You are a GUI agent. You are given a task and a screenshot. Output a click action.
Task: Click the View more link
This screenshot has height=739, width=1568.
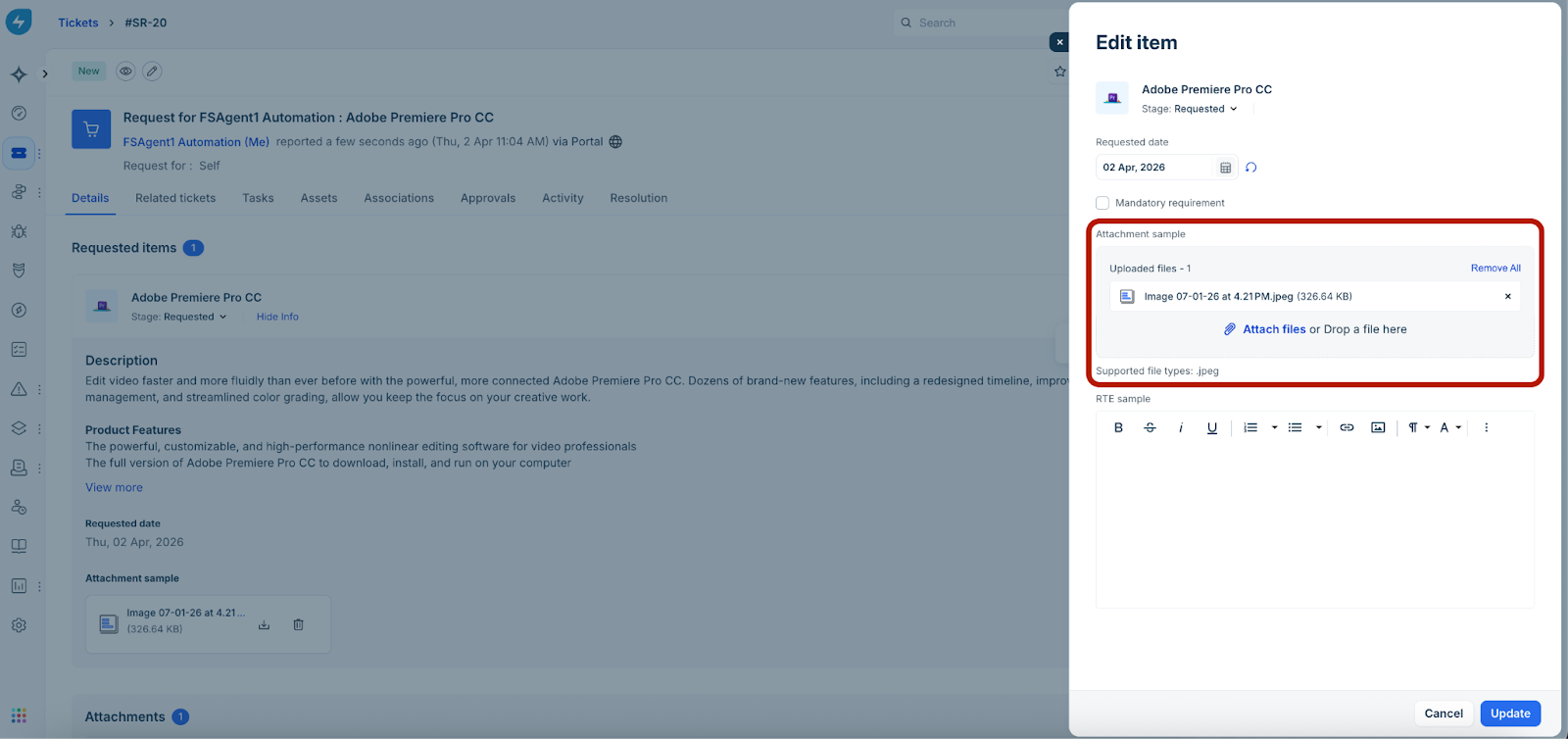[114, 487]
